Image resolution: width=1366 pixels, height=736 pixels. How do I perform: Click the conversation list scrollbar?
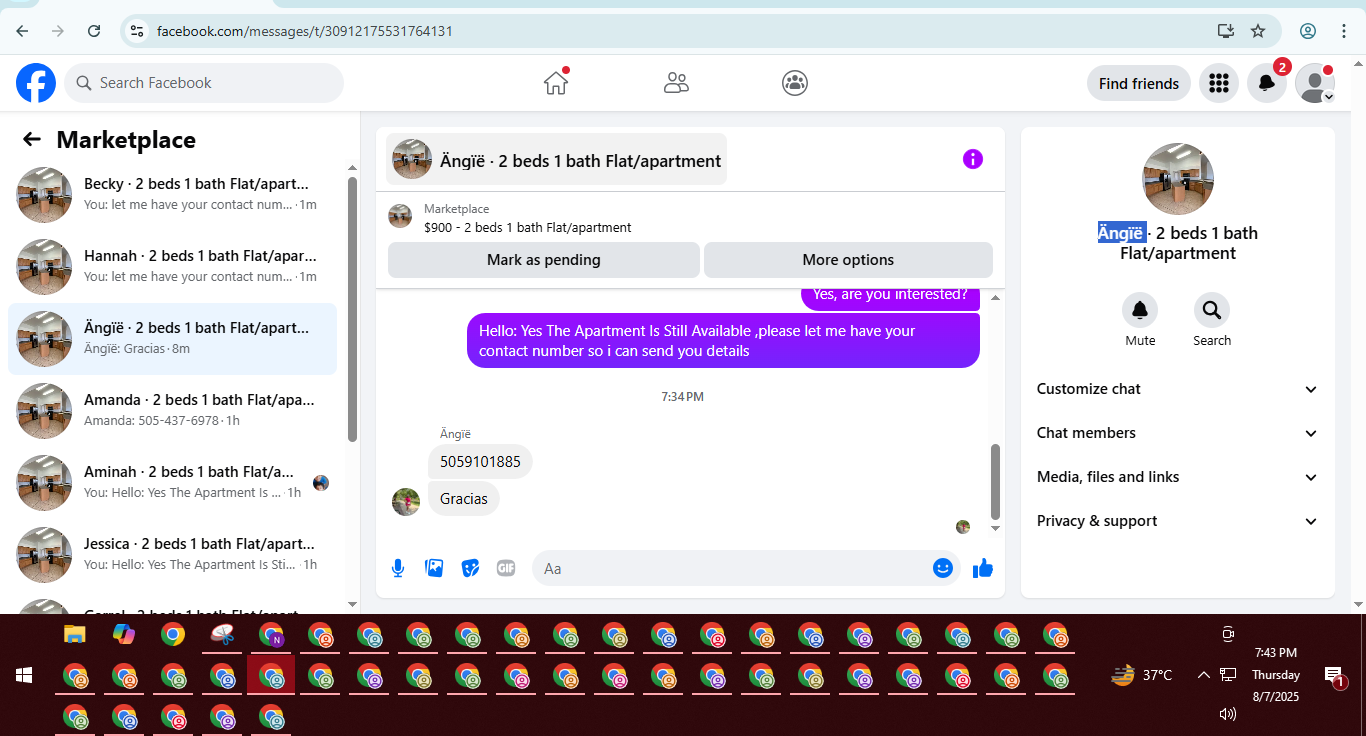click(x=352, y=309)
